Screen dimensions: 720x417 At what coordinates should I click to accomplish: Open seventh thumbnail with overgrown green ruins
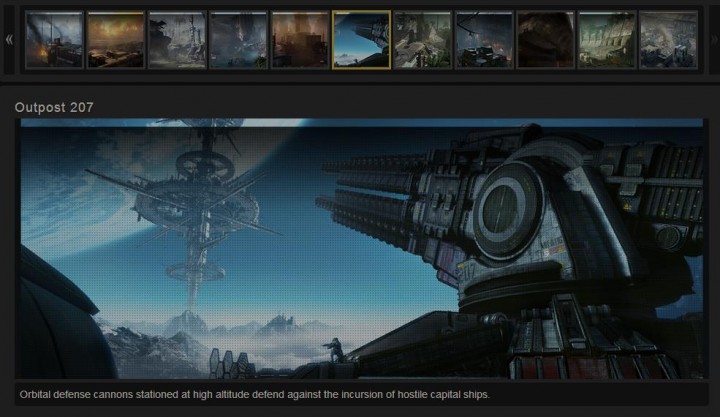click(x=422, y=40)
